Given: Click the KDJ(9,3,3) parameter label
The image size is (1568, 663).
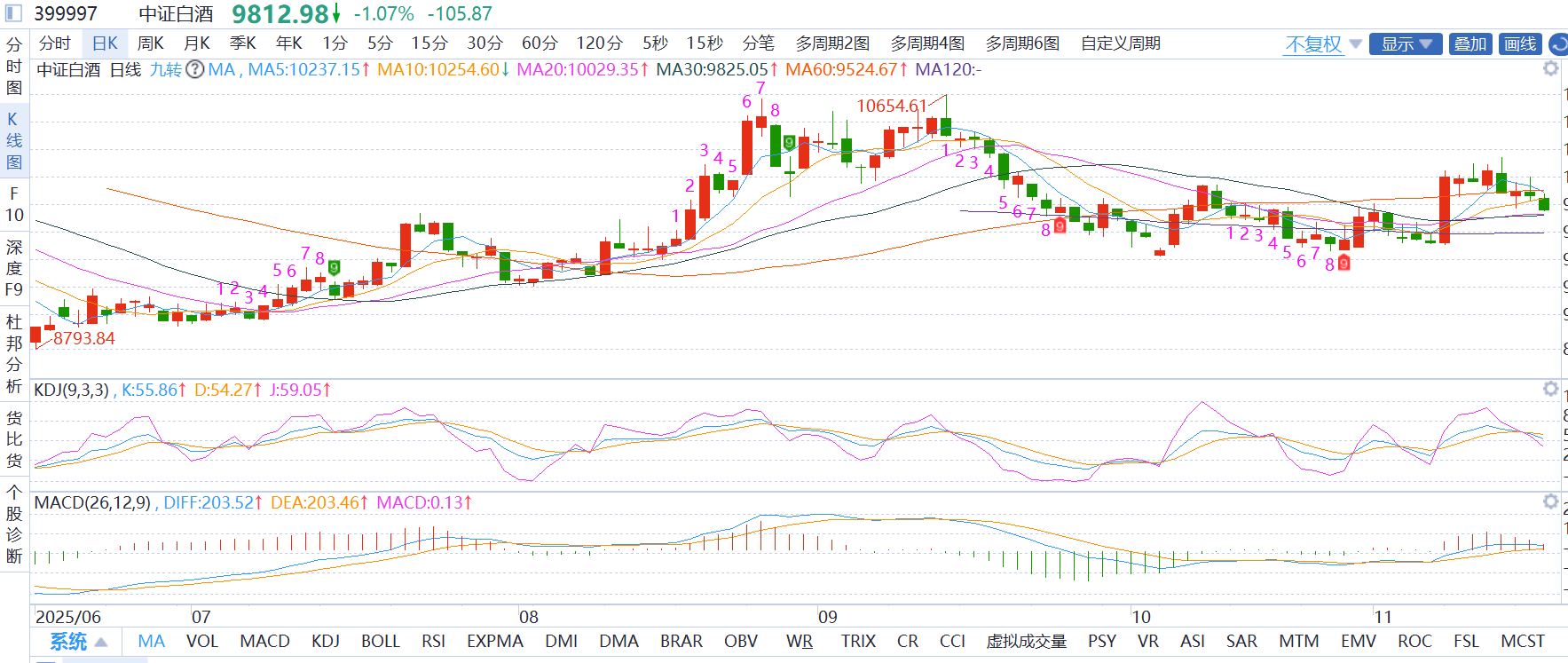Looking at the screenshot, I should (71, 390).
